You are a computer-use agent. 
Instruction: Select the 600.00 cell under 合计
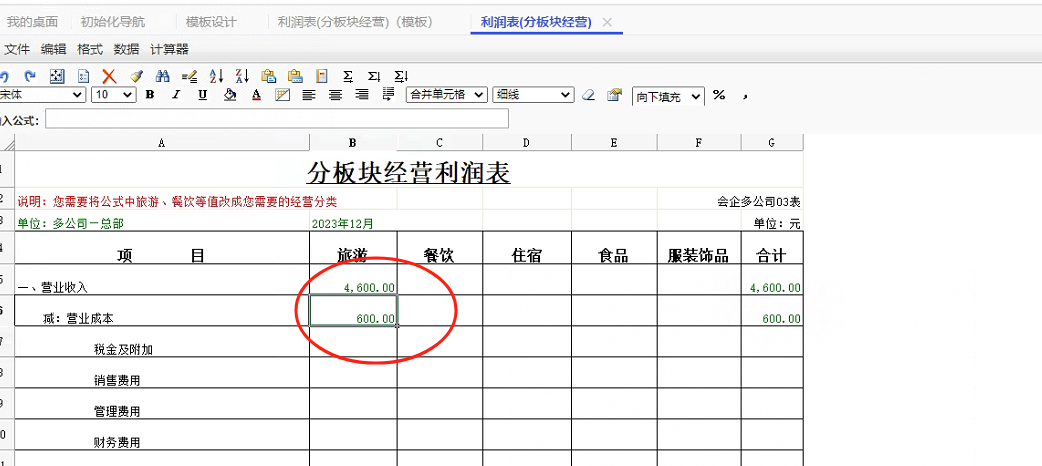(772, 311)
